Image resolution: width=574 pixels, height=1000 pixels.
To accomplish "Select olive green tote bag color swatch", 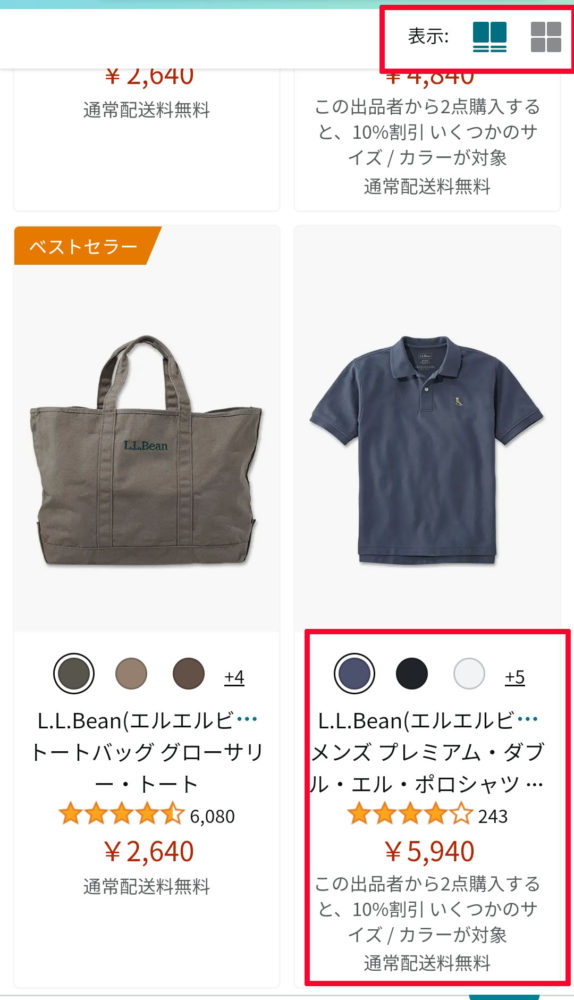I will pos(74,673).
